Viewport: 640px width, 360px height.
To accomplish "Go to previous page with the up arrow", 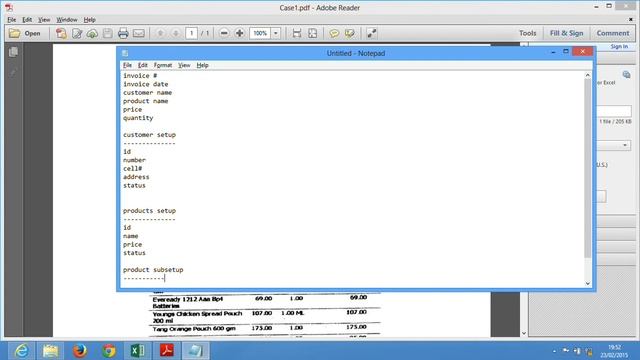I will coord(160,33).
